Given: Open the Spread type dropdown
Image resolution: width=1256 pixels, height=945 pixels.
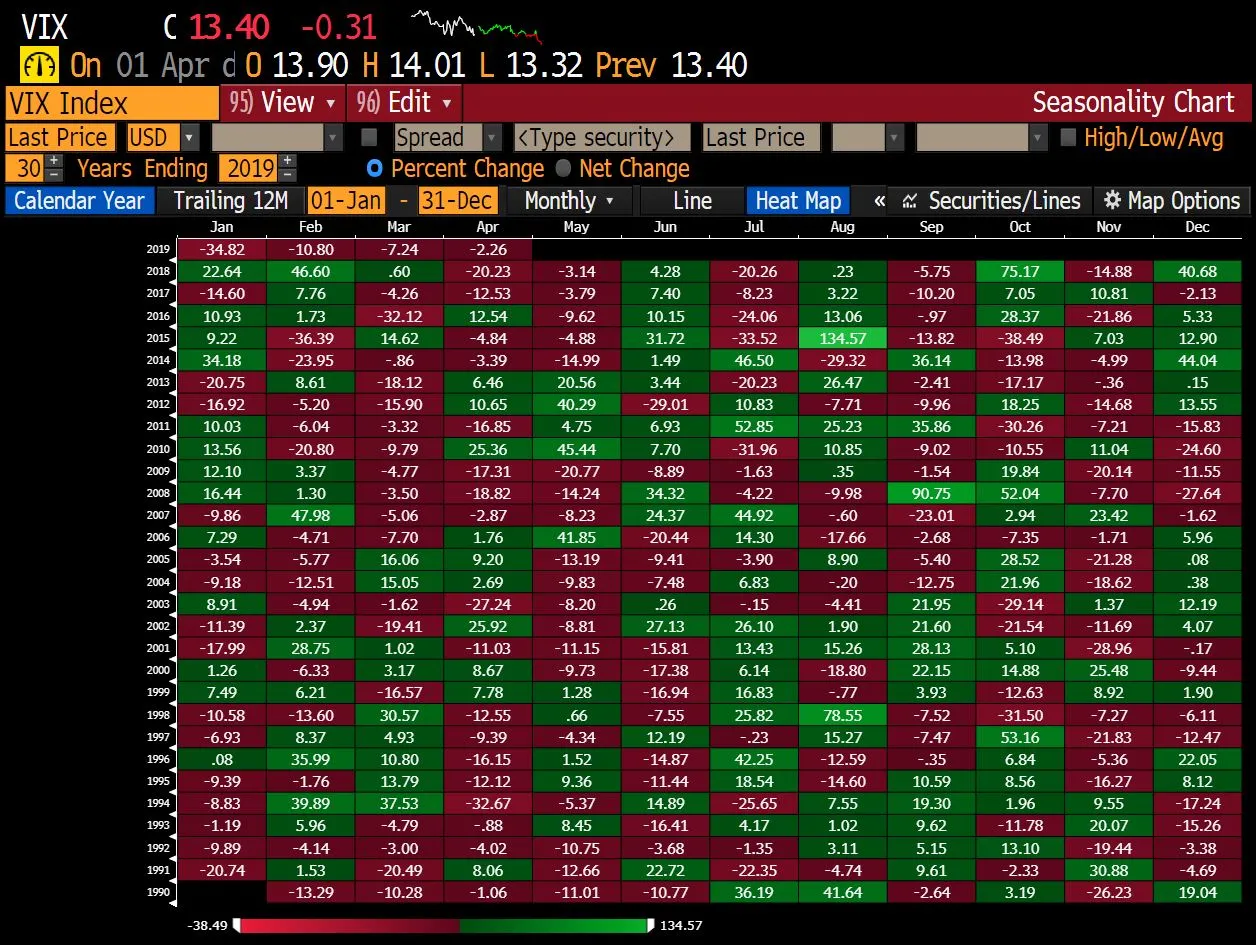Looking at the screenshot, I should point(493,137).
